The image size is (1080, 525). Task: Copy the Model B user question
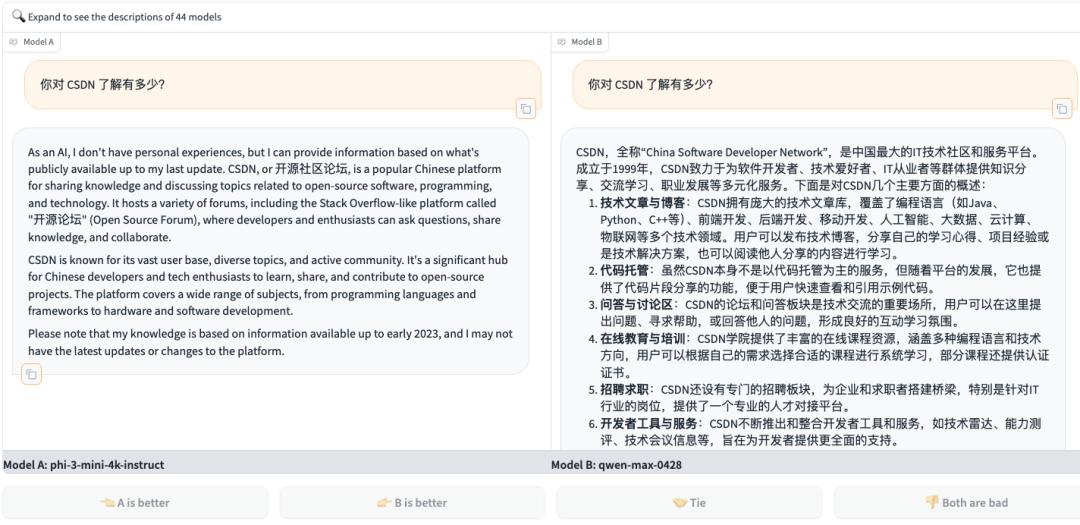coord(1061,108)
